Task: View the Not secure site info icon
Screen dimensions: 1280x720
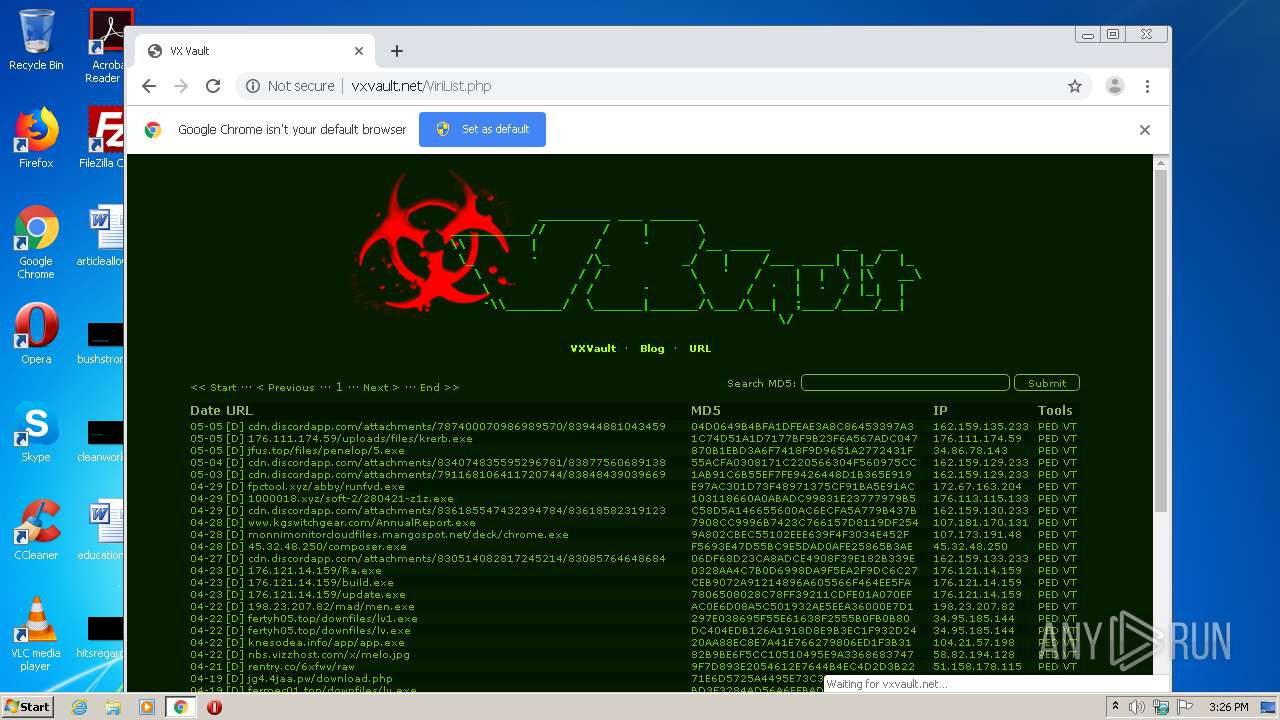Action: (x=253, y=86)
